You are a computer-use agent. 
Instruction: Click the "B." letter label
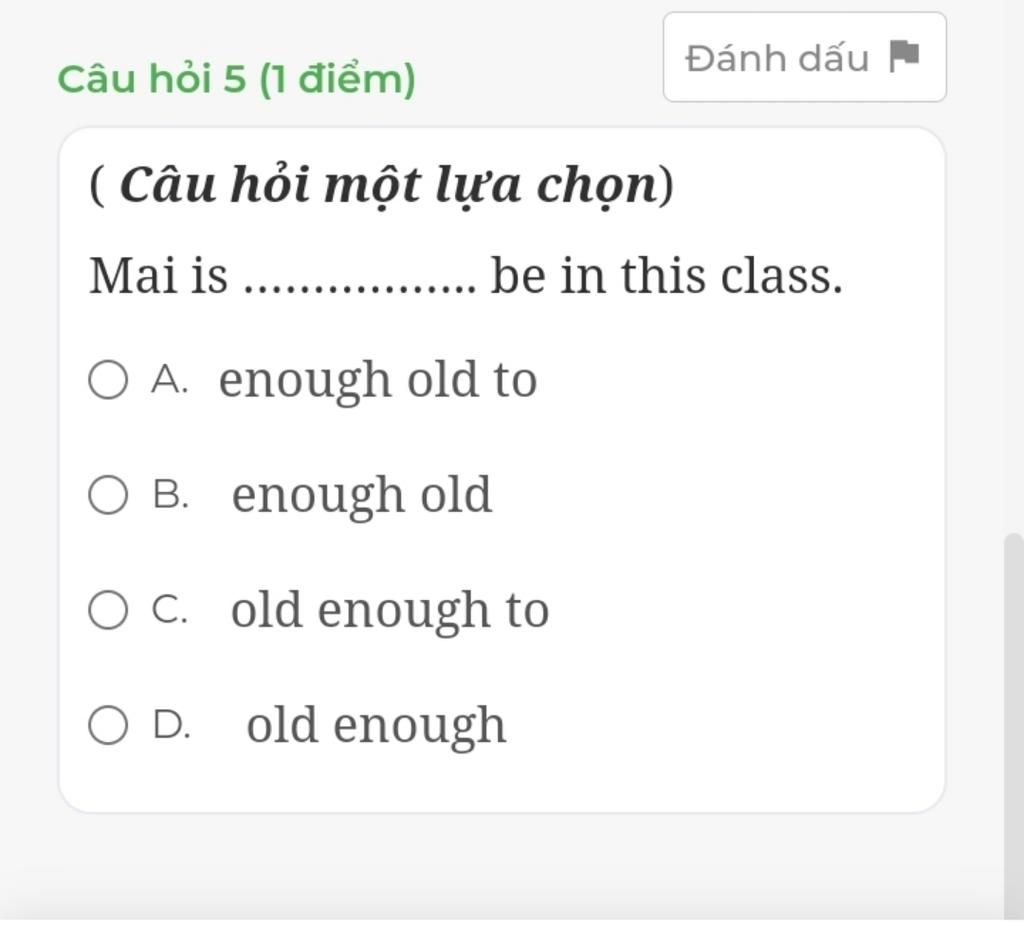click(x=171, y=496)
